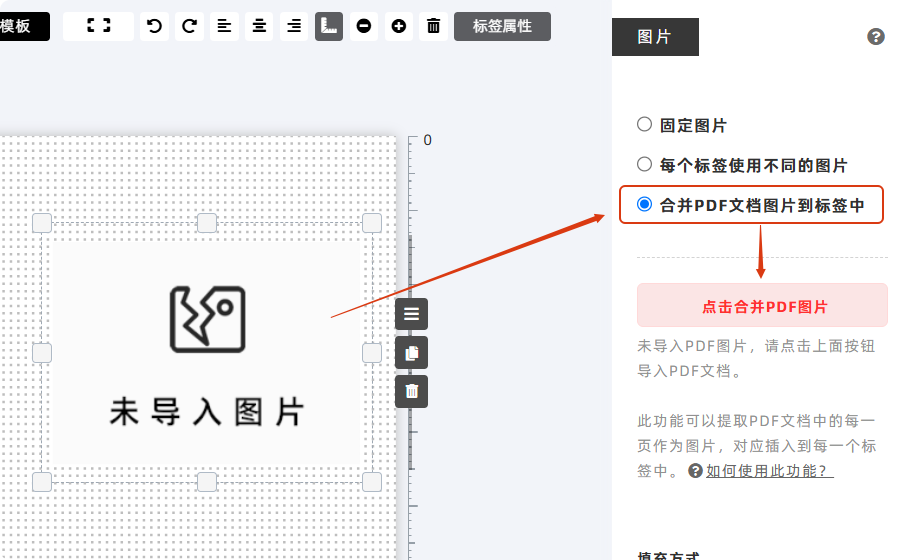Undo the last edit
The height and width of the screenshot is (560, 910).
tap(154, 26)
